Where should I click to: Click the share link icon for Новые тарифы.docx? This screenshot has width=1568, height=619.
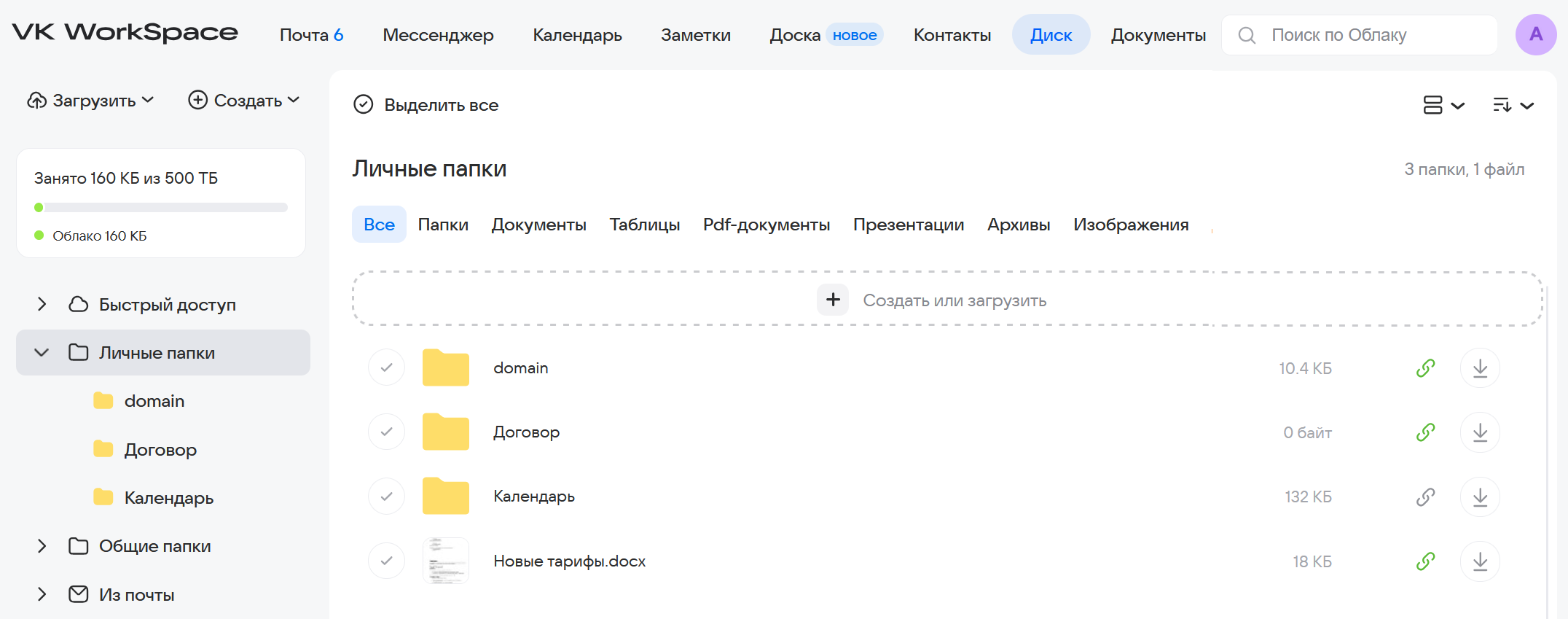coord(1425,561)
